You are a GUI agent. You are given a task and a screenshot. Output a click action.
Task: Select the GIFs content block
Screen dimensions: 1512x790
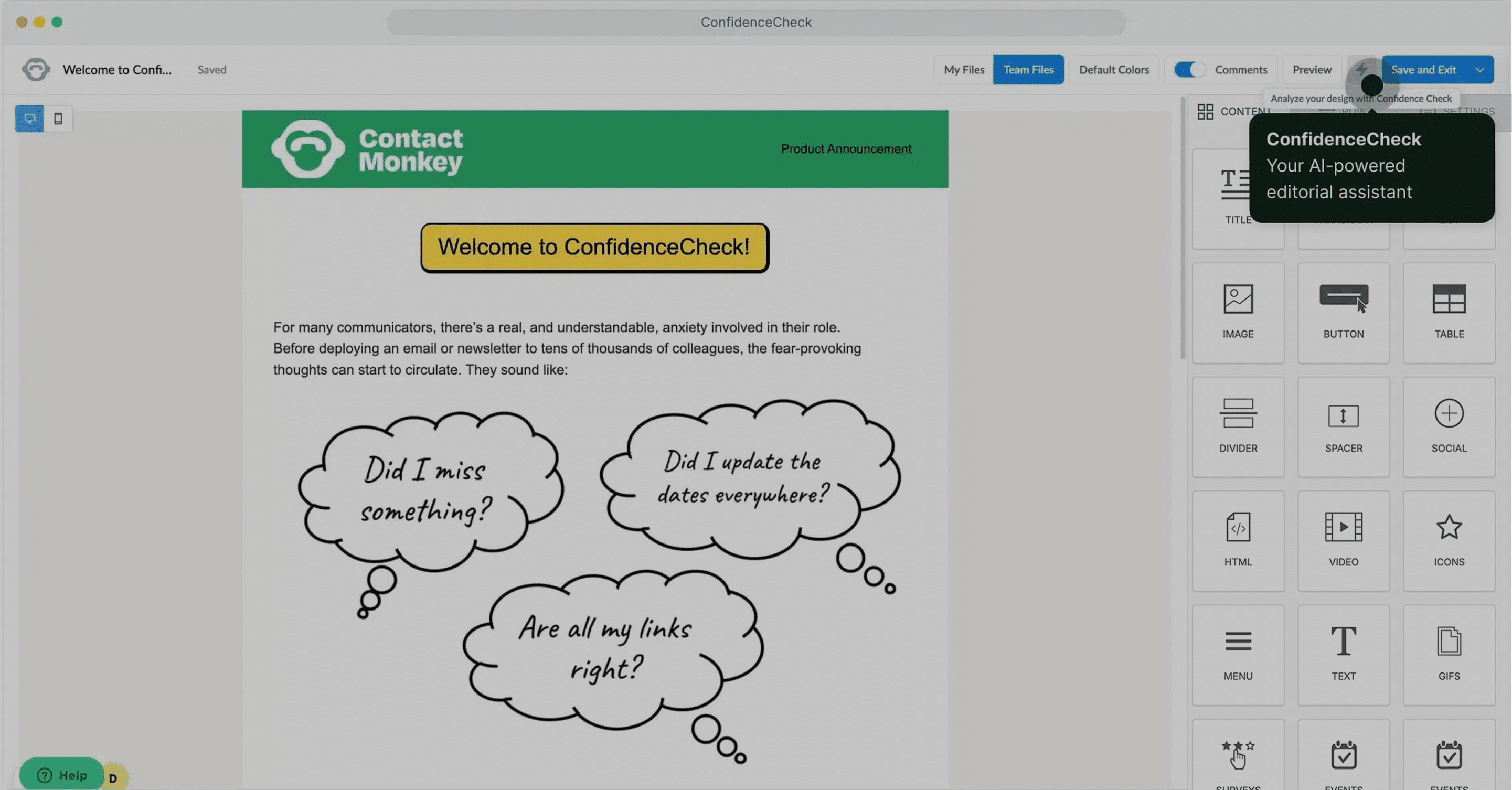click(x=1448, y=655)
